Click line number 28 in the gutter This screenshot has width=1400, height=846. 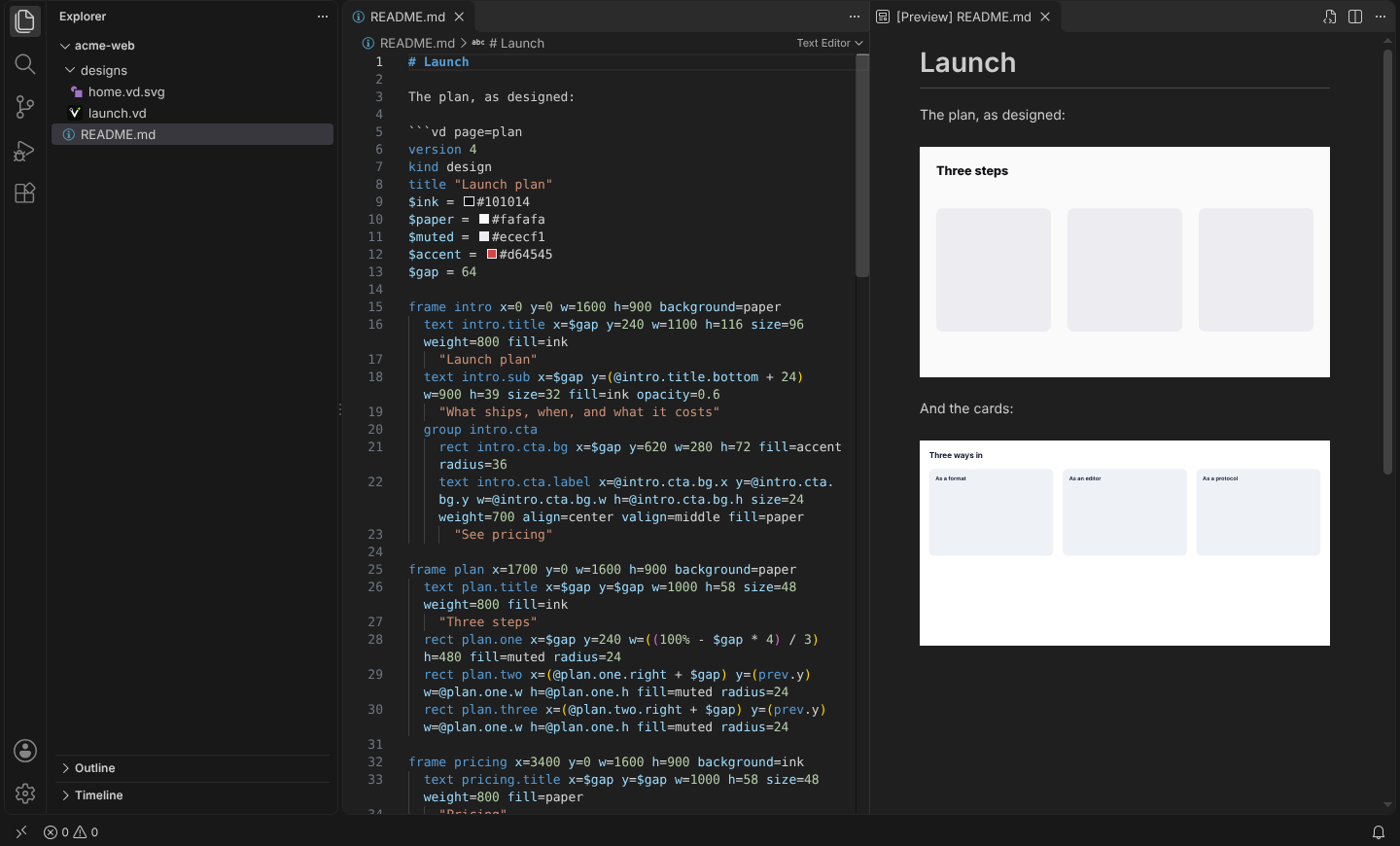click(x=375, y=640)
